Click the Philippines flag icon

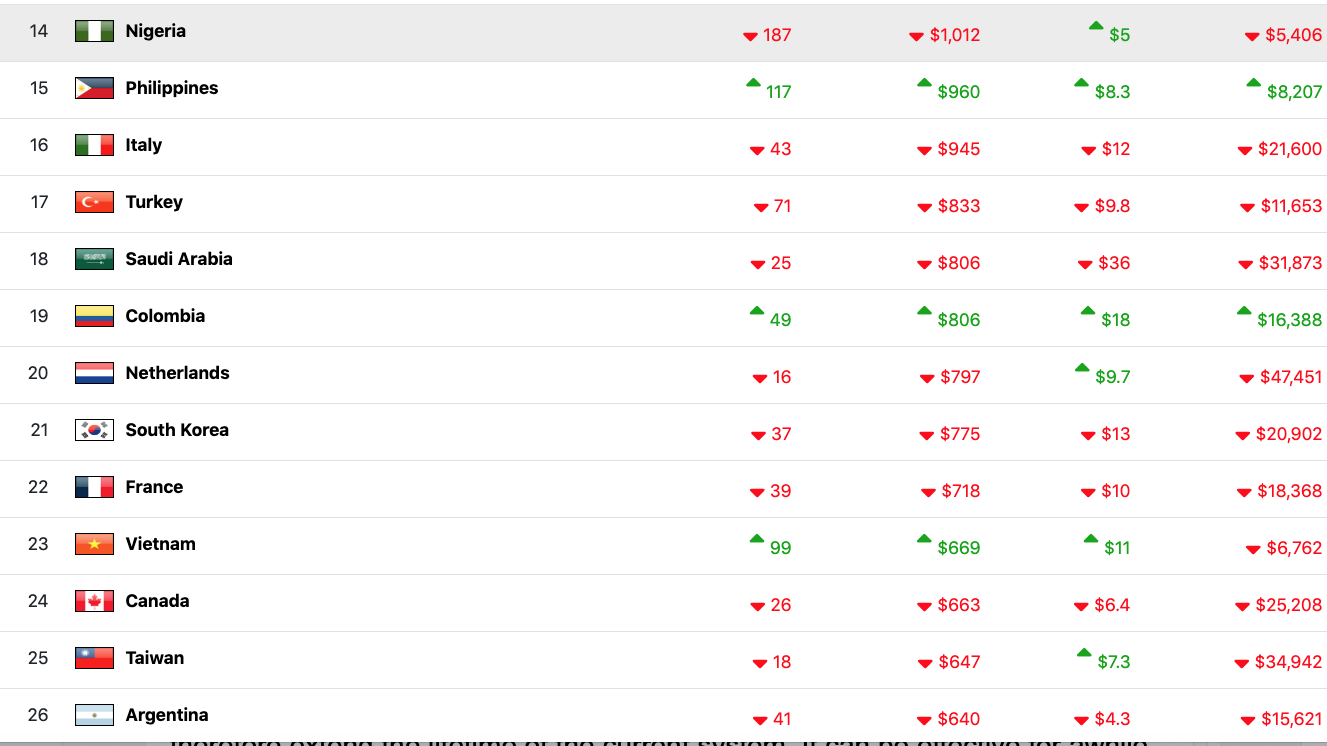(x=94, y=88)
